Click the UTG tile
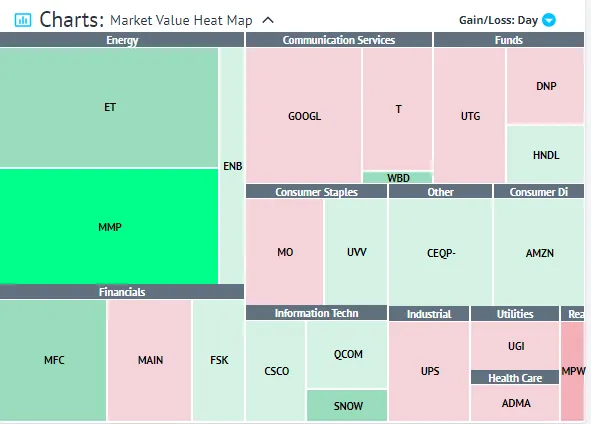The width and height of the screenshot is (591, 424). point(470,115)
